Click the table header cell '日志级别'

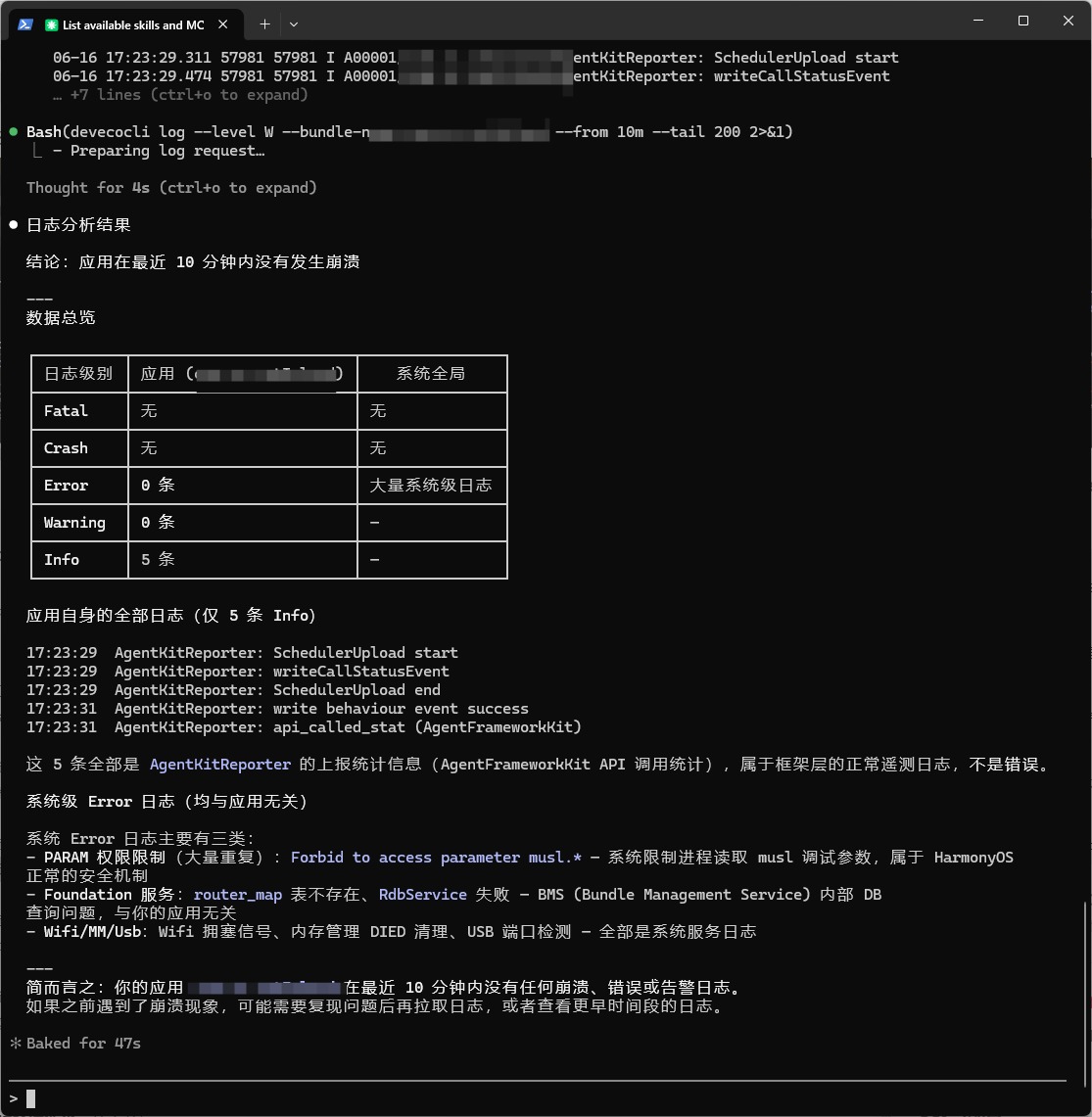[x=78, y=374]
